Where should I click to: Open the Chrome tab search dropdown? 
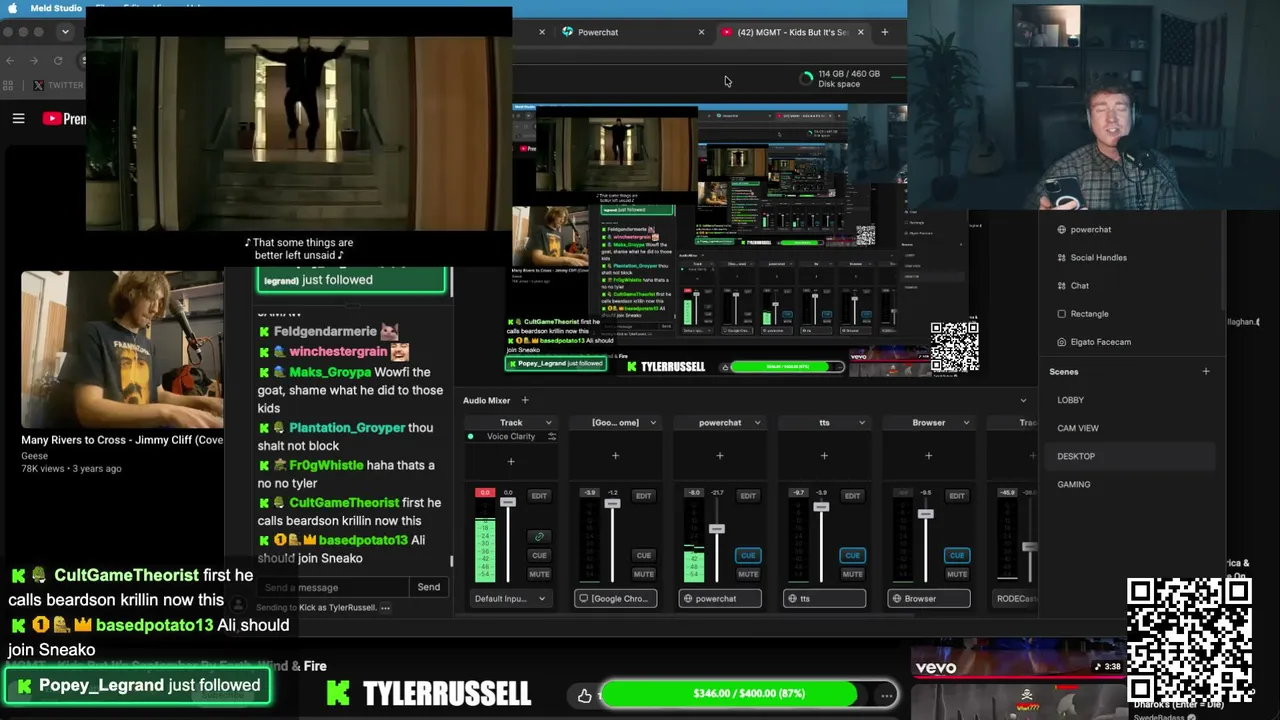pyautogui.click(x=65, y=32)
